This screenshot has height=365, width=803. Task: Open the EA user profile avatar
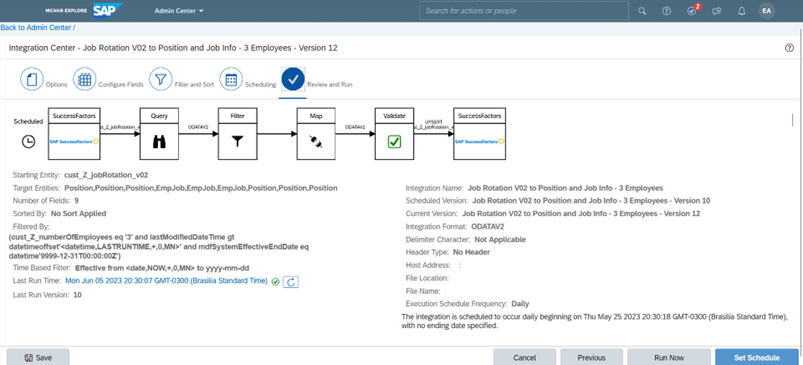coord(767,11)
